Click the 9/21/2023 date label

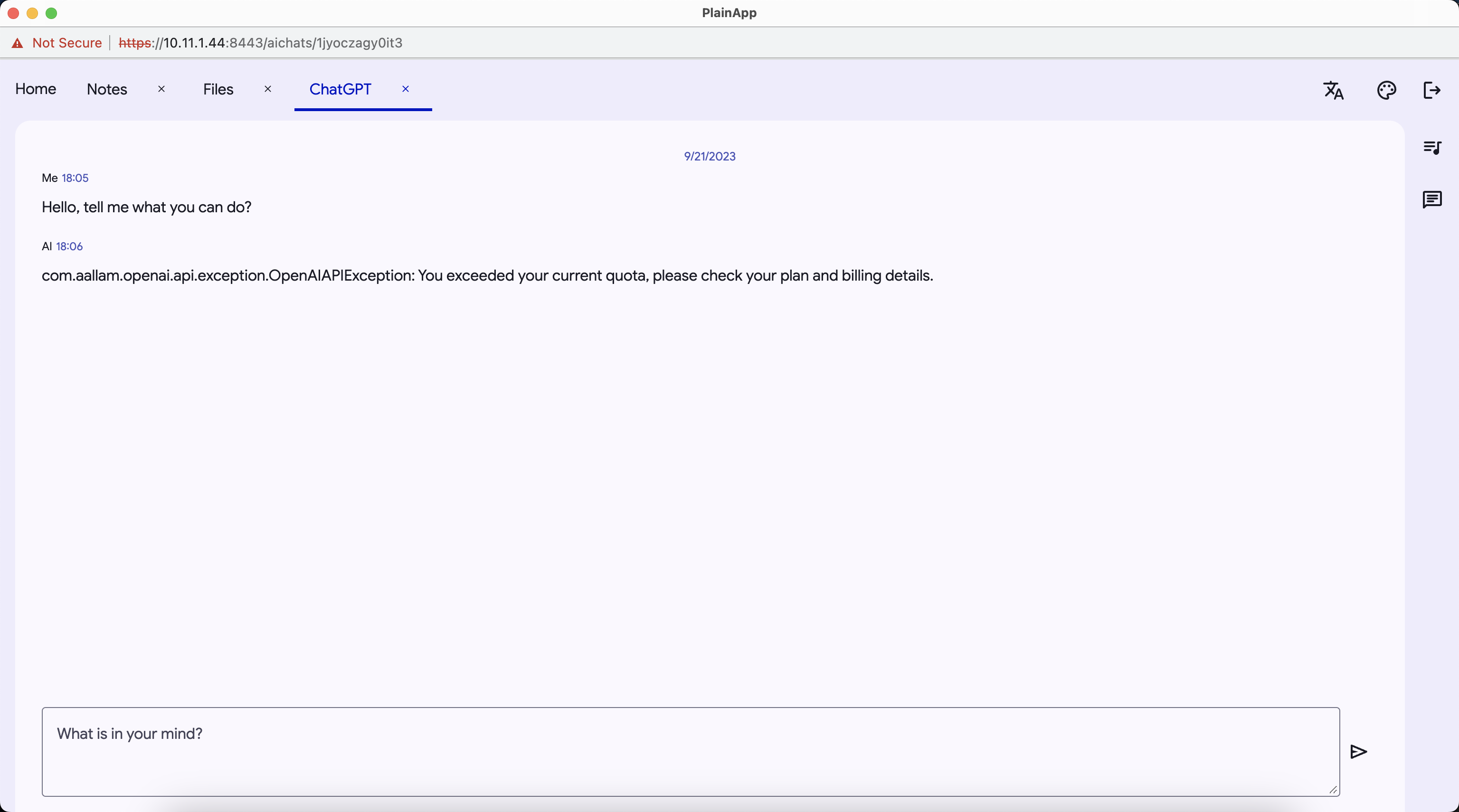click(x=709, y=156)
